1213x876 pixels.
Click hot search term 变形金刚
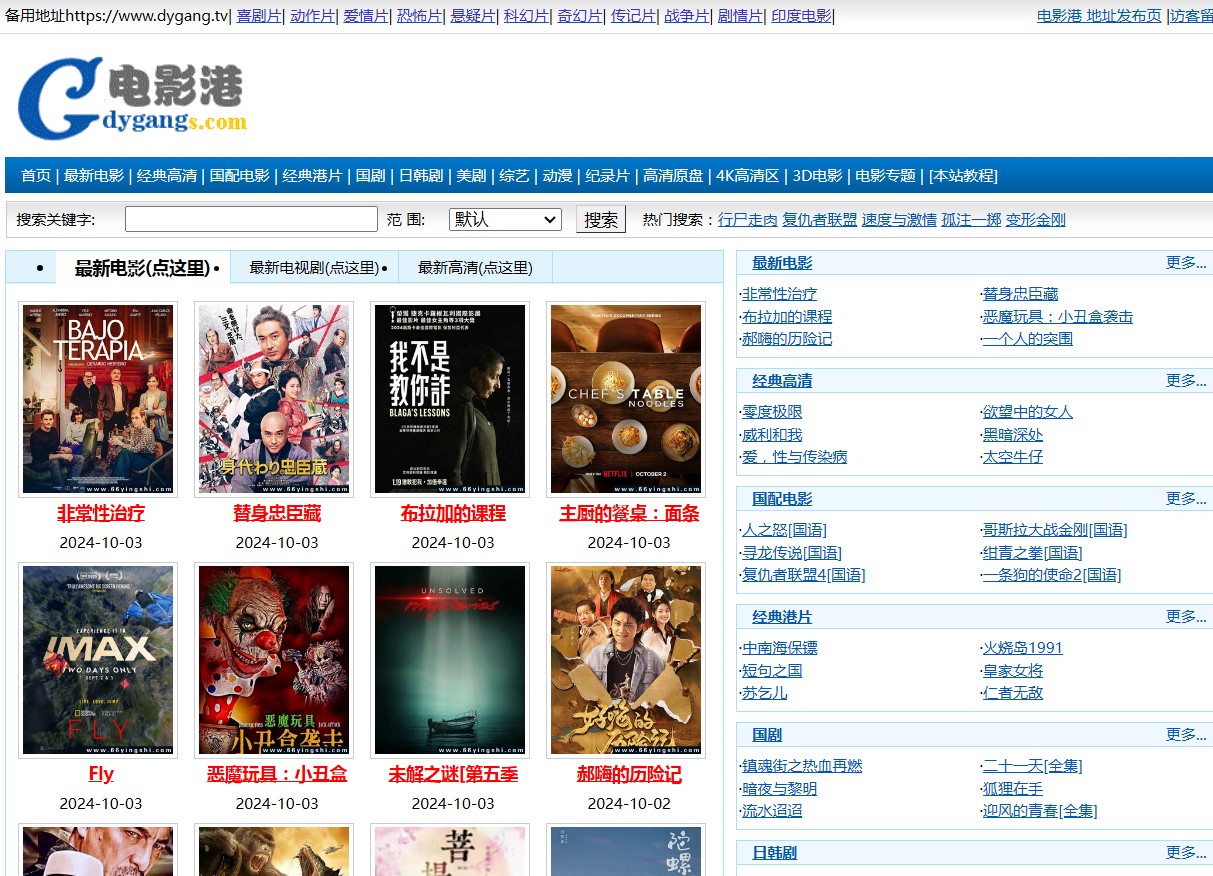[x=1036, y=220]
